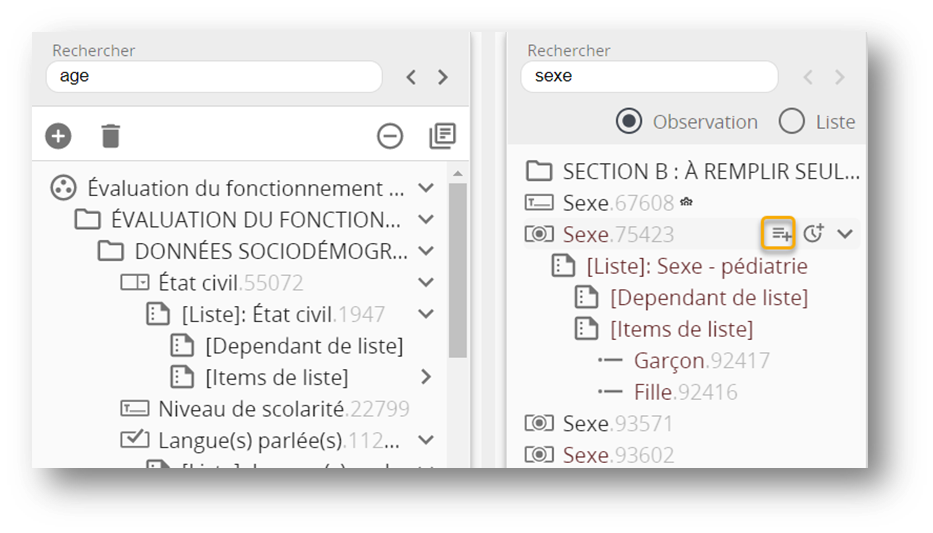Click the copy library icon in left toolbar
The image size is (933, 533).
point(442,135)
